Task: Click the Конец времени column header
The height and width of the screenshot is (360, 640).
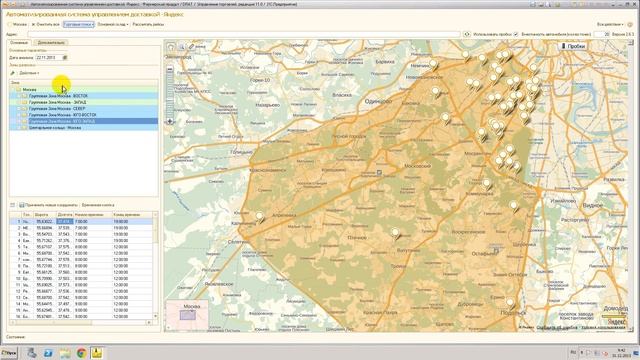Action: (132, 215)
